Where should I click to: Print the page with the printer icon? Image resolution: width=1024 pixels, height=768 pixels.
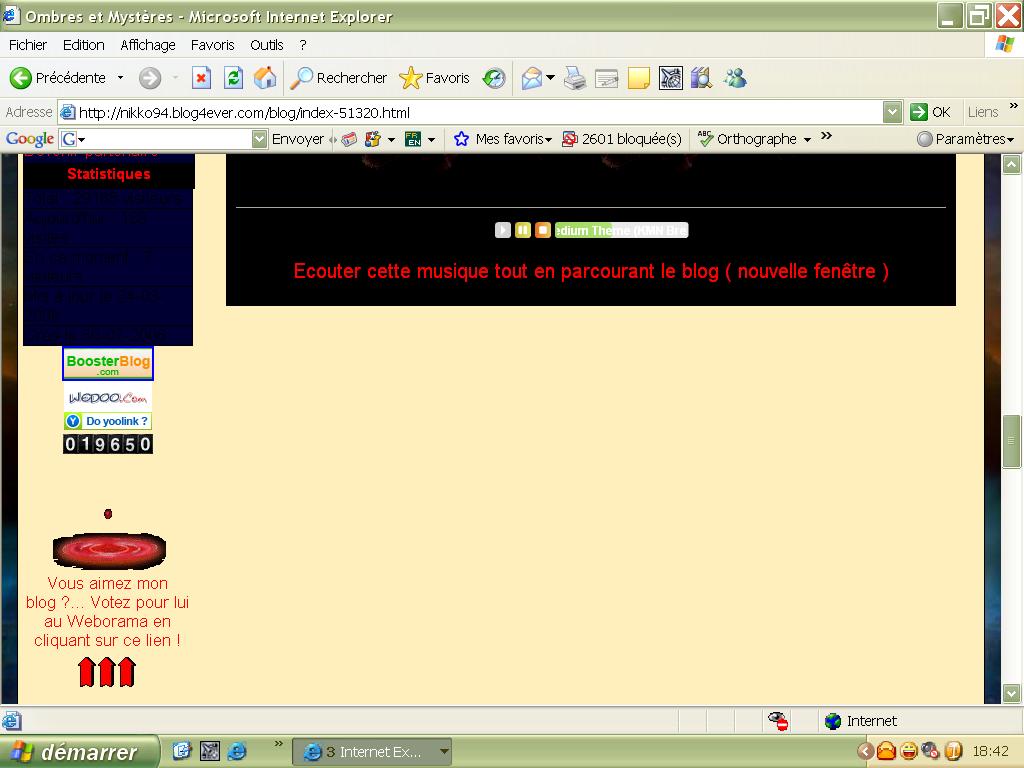[x=575, y=78]
